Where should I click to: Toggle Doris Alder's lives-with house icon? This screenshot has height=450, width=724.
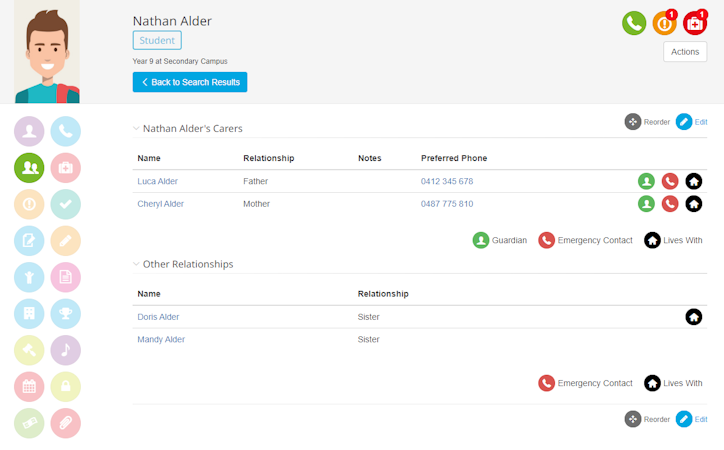[693, 317]
